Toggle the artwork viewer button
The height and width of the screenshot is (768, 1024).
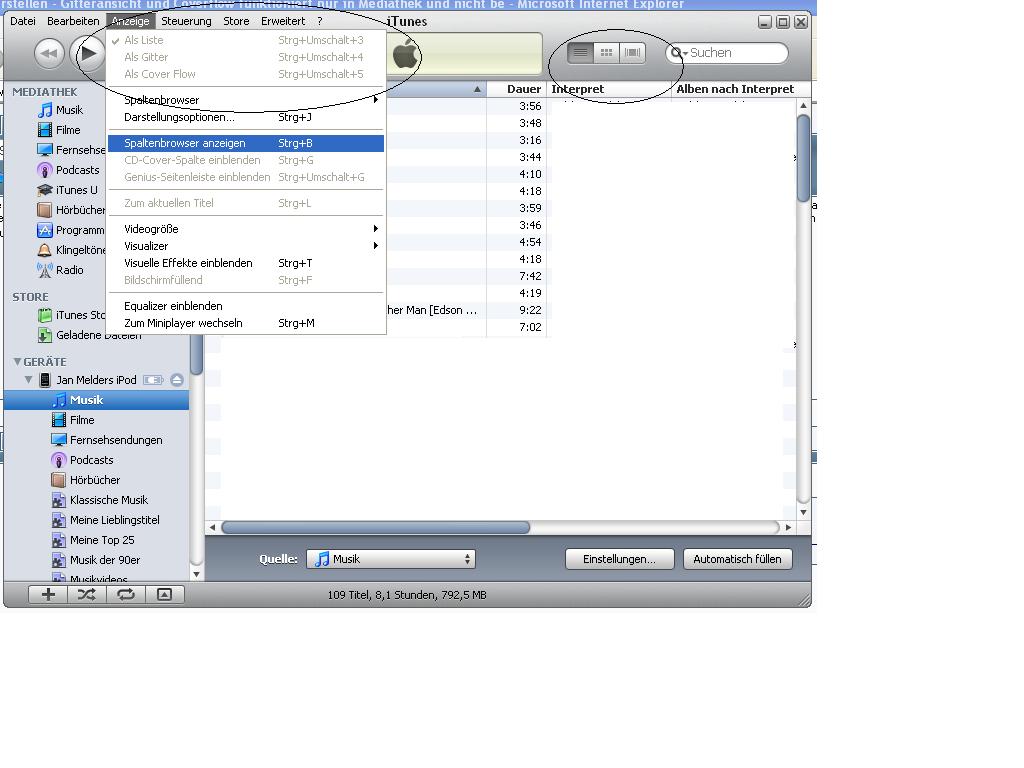[165, 594]
